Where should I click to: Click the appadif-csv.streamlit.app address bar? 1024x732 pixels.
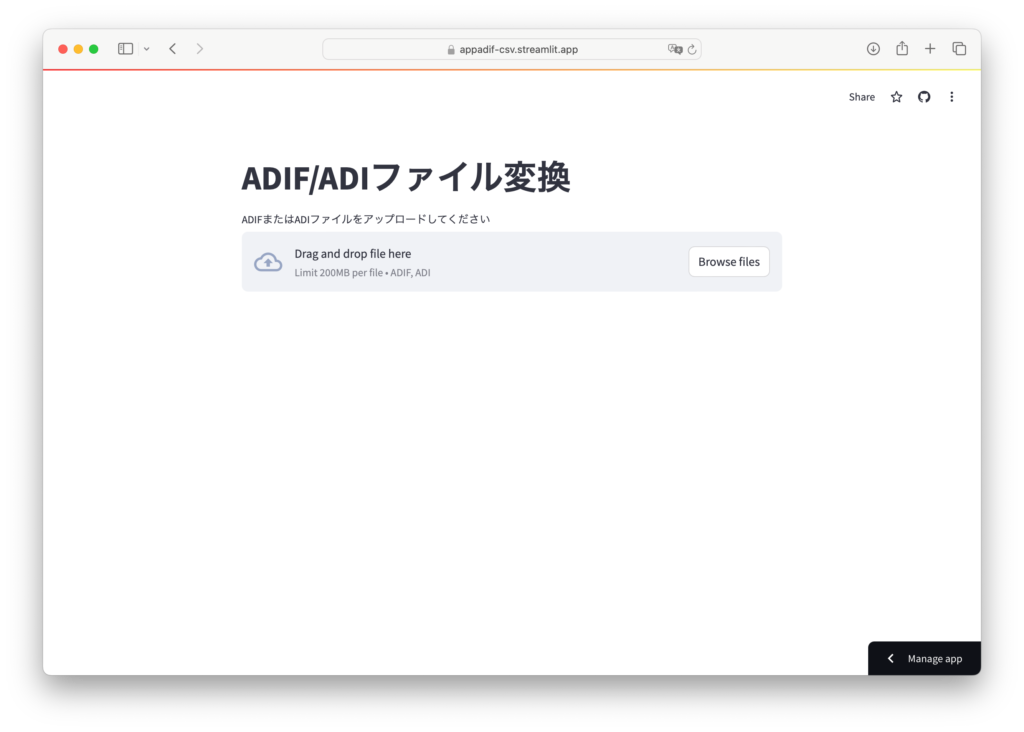coord(512,49)
